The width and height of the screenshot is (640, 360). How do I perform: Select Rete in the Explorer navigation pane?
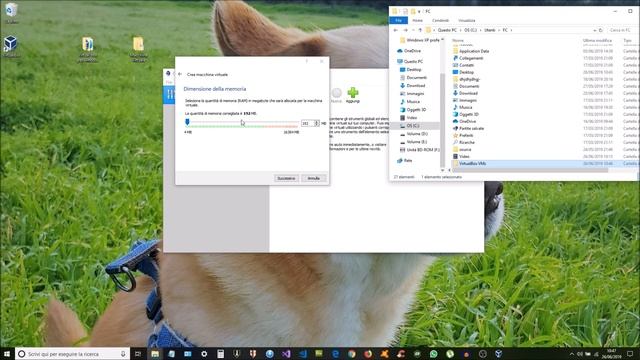pyautogui.click(x=407, y=160)
